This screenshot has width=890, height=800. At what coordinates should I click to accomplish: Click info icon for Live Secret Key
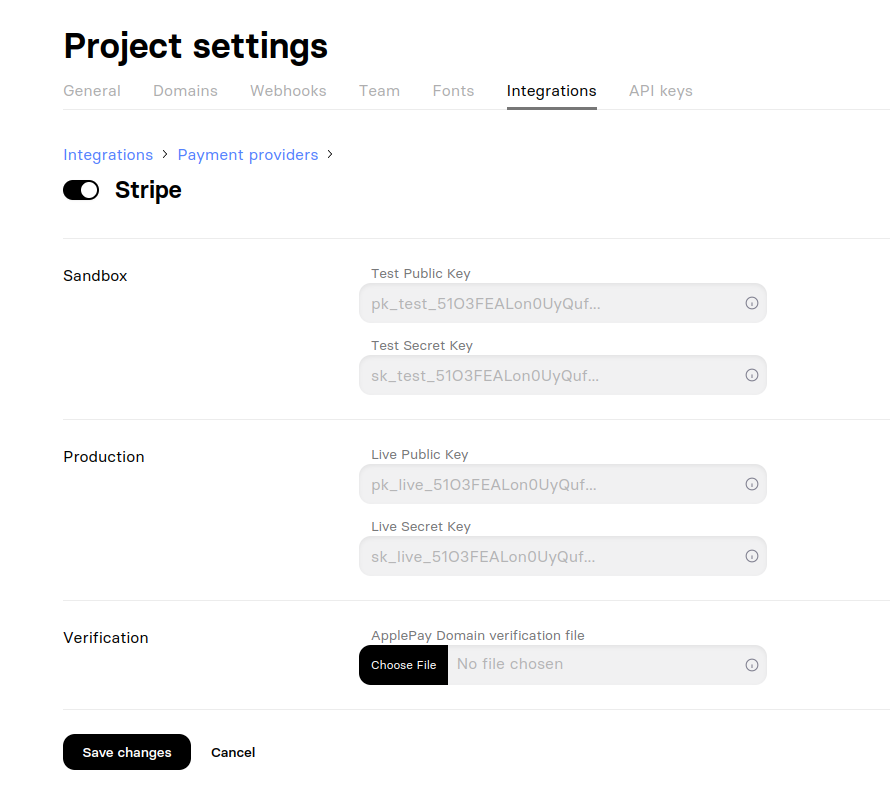pos(752,556)
